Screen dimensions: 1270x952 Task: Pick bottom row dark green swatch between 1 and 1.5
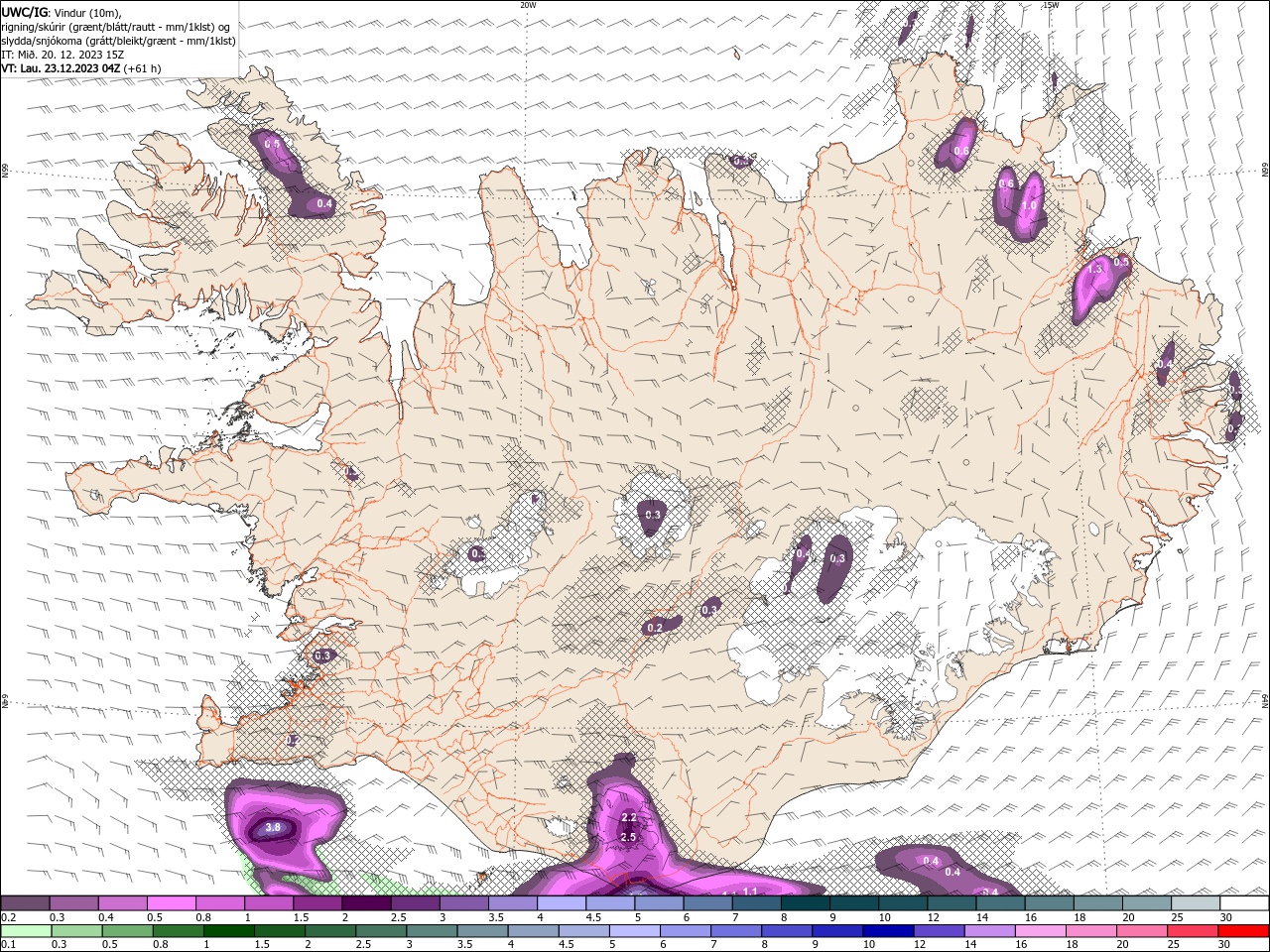(x=228, y=931)
